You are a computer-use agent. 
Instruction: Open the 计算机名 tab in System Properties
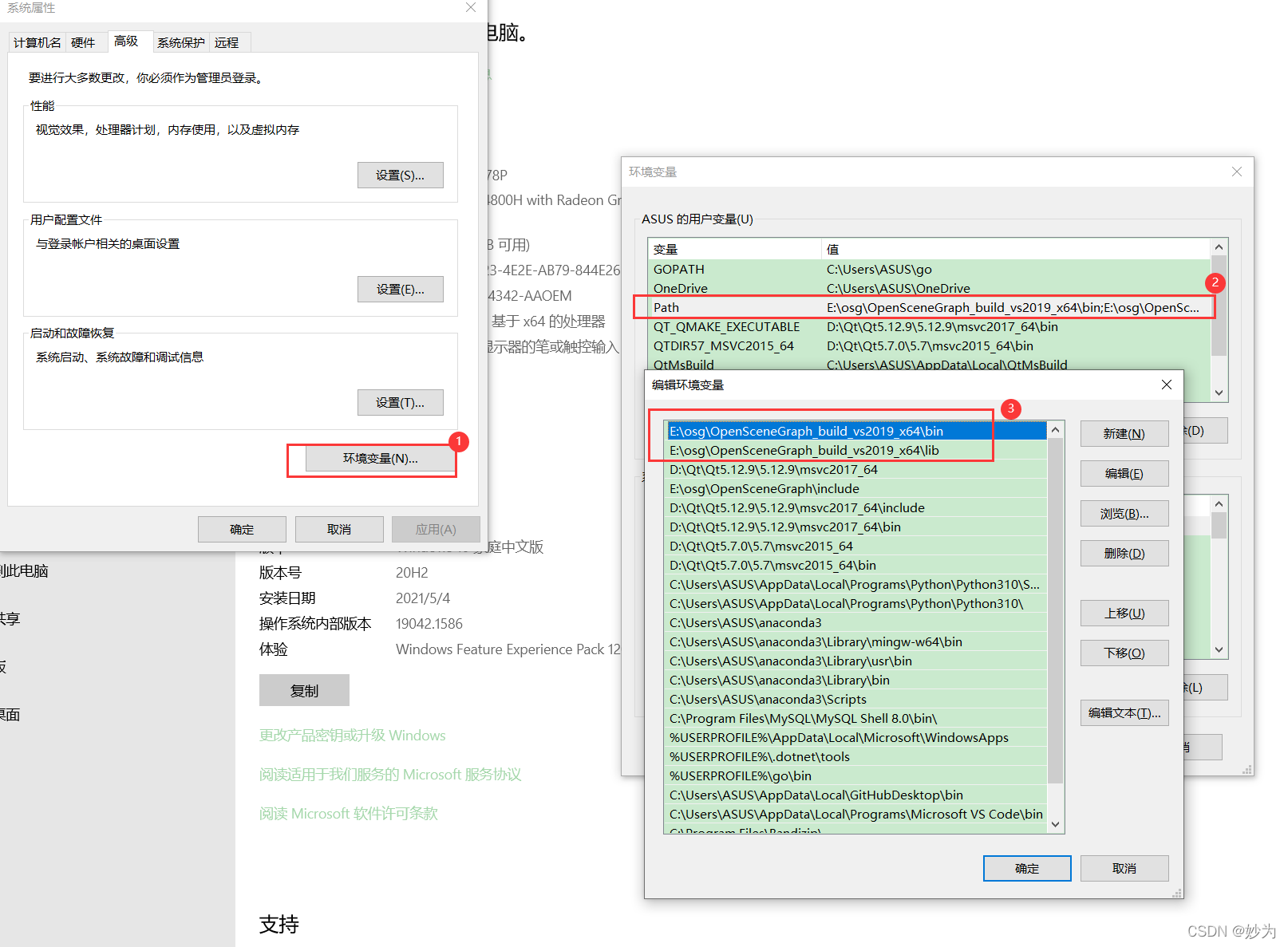pos(38,42)
